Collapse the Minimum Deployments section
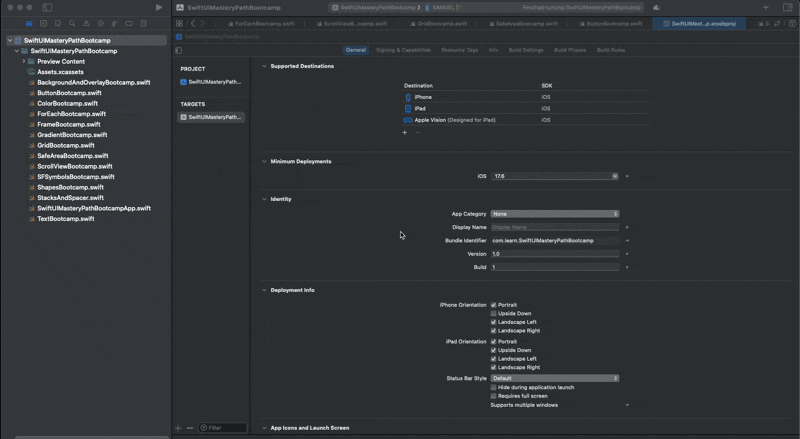Image resolution: width=800 pixels, height=439 pixels. tap(264, 161)
